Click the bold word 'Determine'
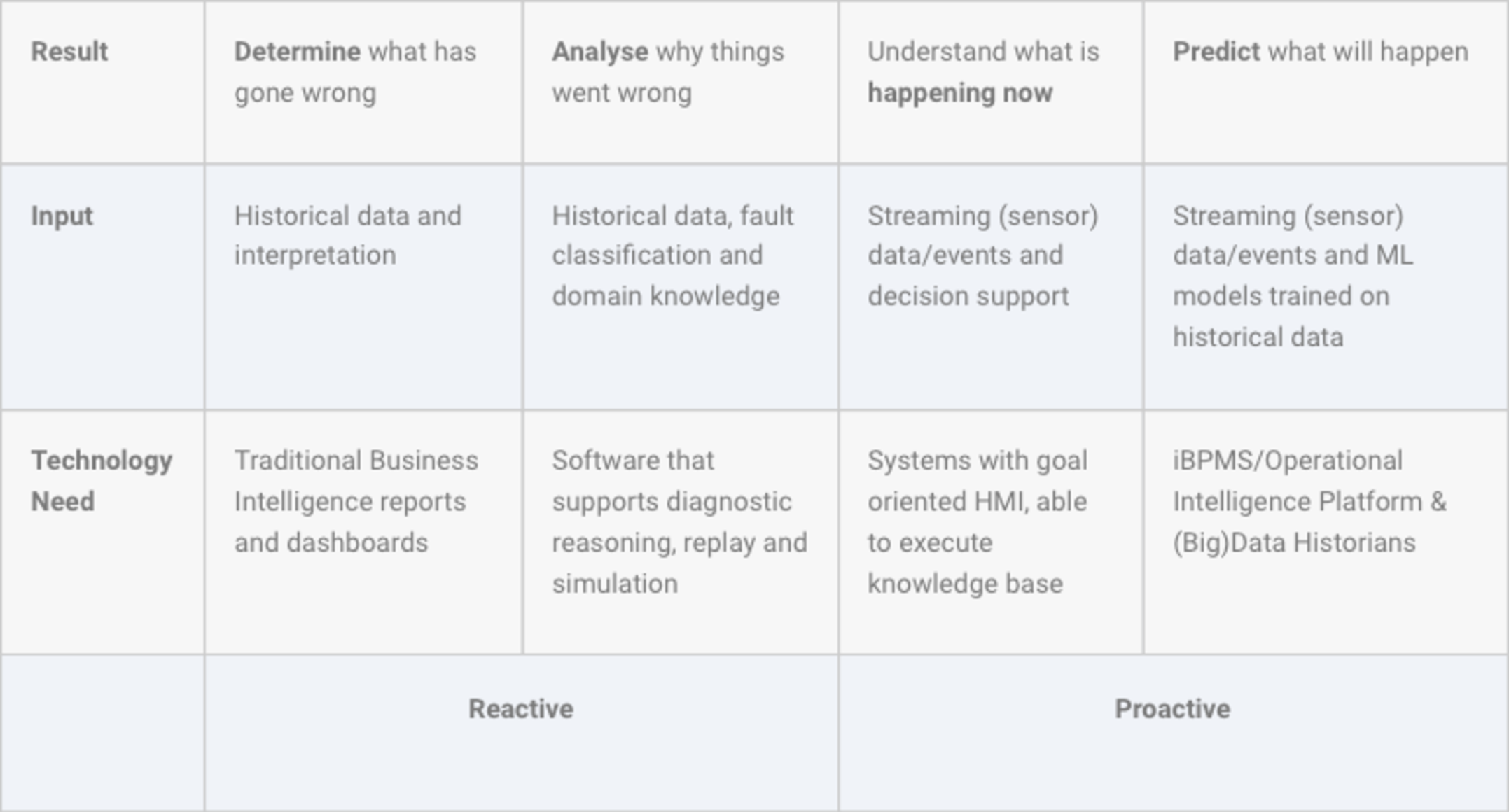1509x812 pixels. pyautogui.click(x=298, y=52)
